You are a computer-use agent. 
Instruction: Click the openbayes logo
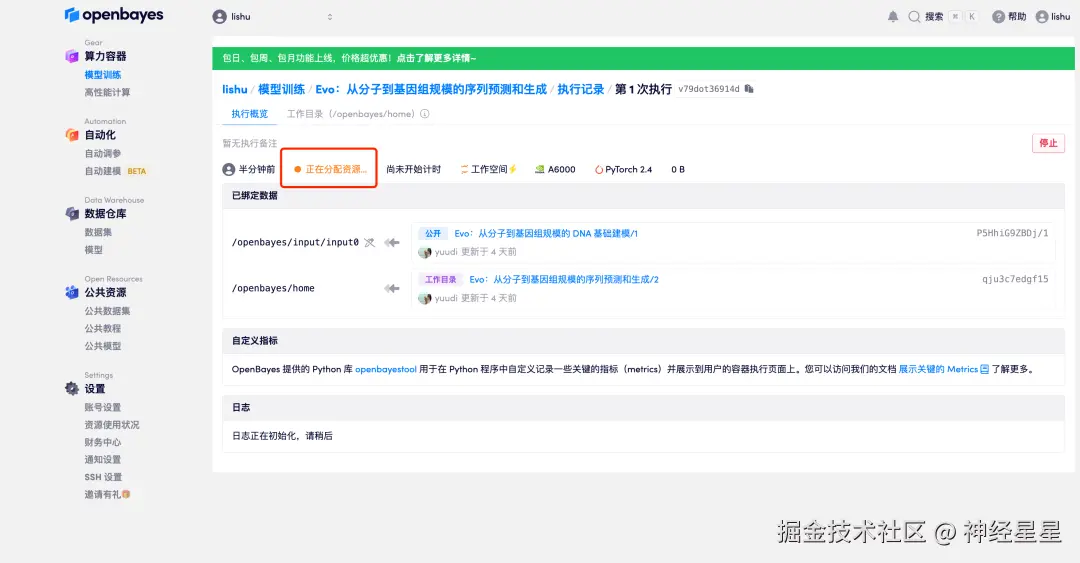pos(114,14)
